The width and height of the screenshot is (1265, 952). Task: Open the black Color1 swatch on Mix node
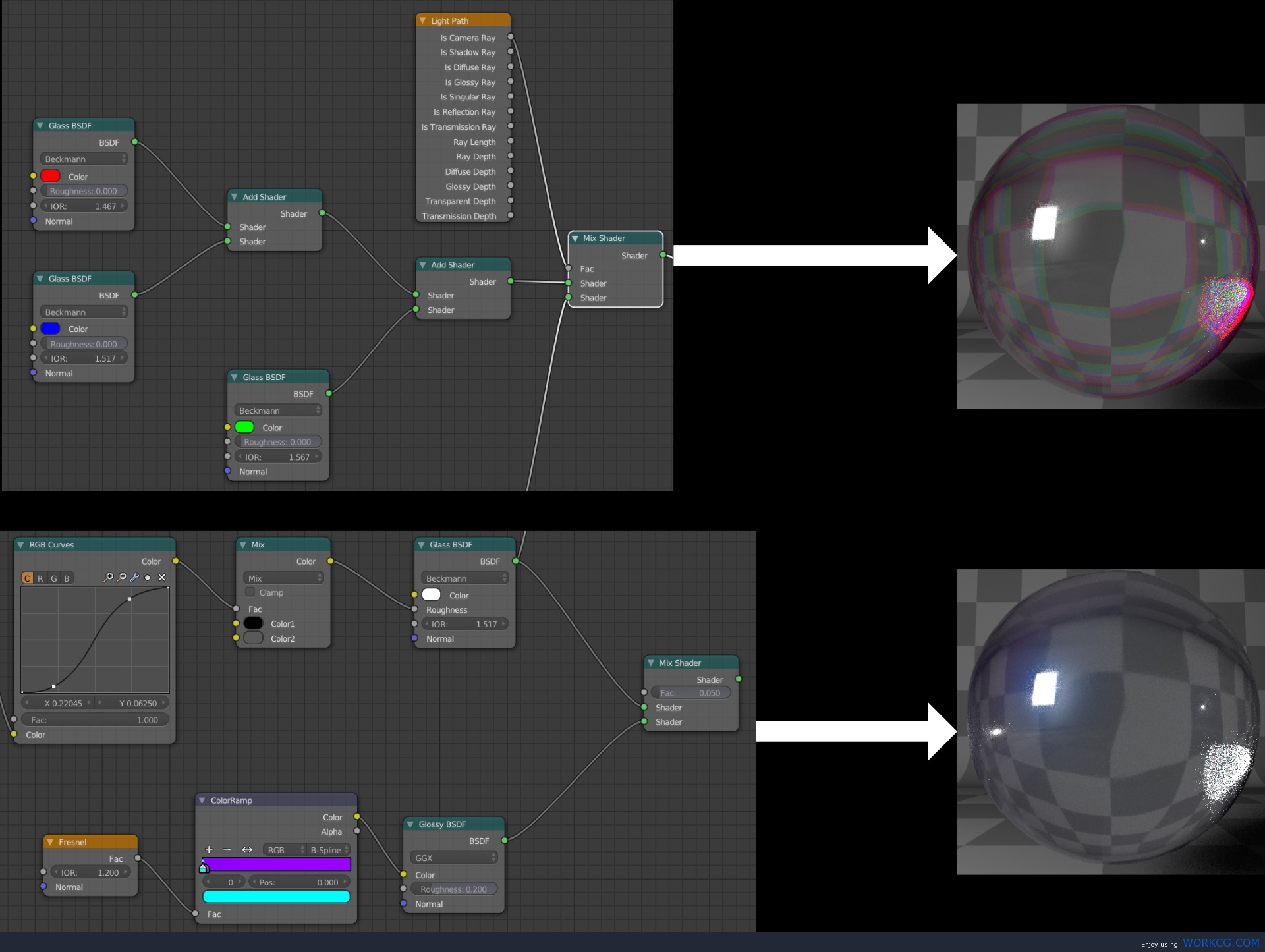pos(253,623)
